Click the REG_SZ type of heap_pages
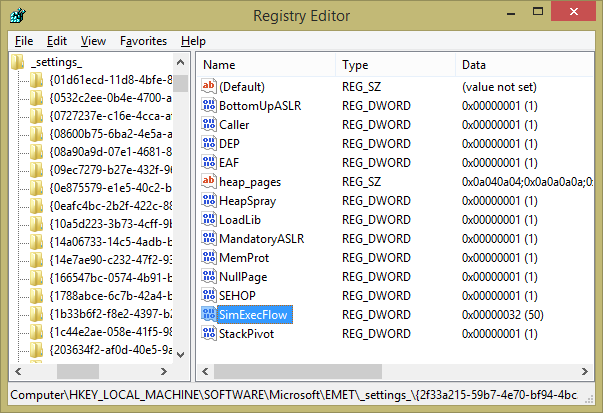 [361, 182]
